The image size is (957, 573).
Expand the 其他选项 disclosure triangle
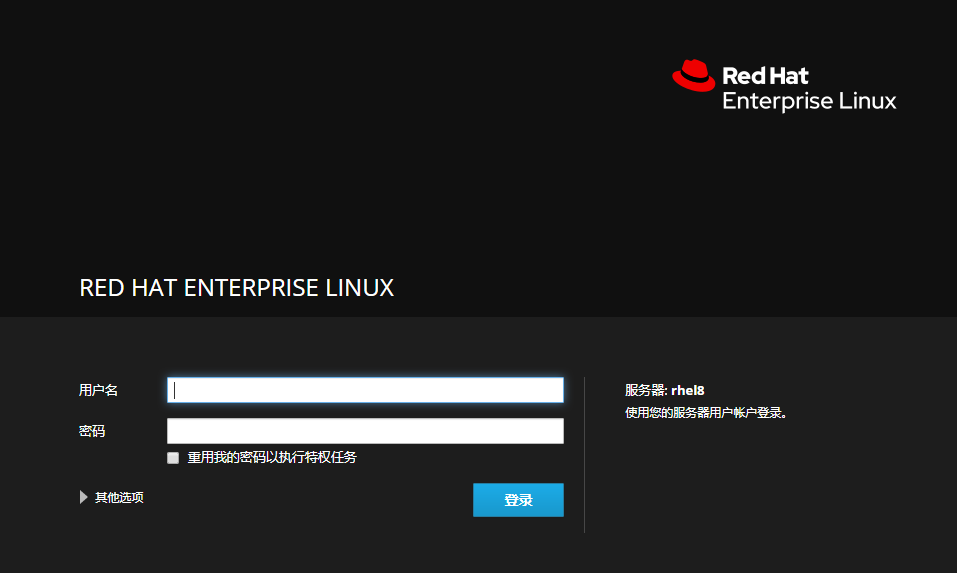(84, 497)
